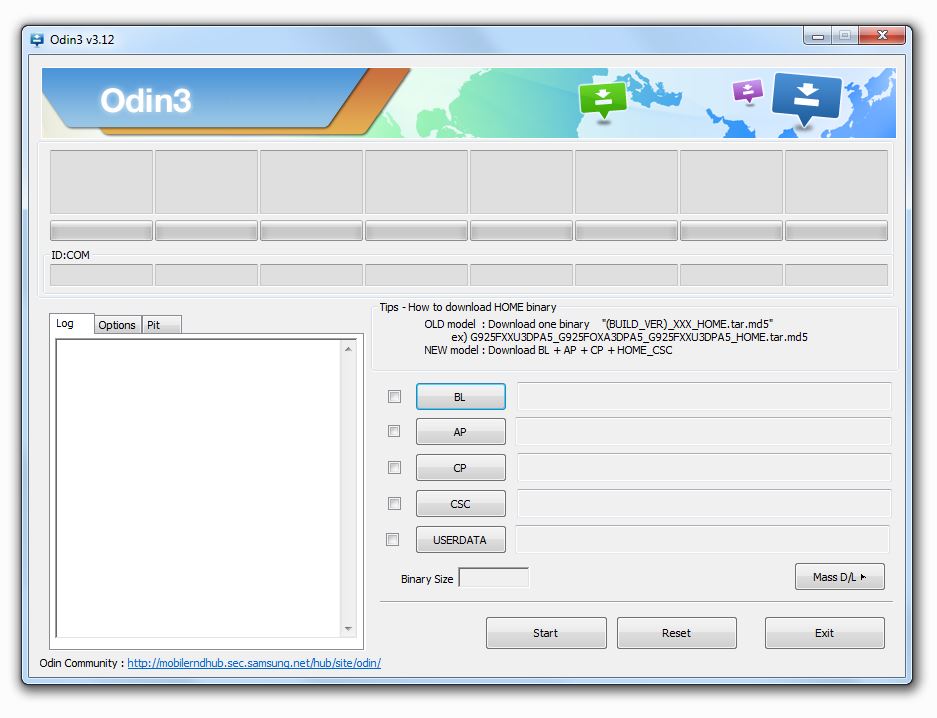Enable the BL checkbox
The height and width of the screenshot is (718, 937).
pyautogui.click(x=394, y=397)
